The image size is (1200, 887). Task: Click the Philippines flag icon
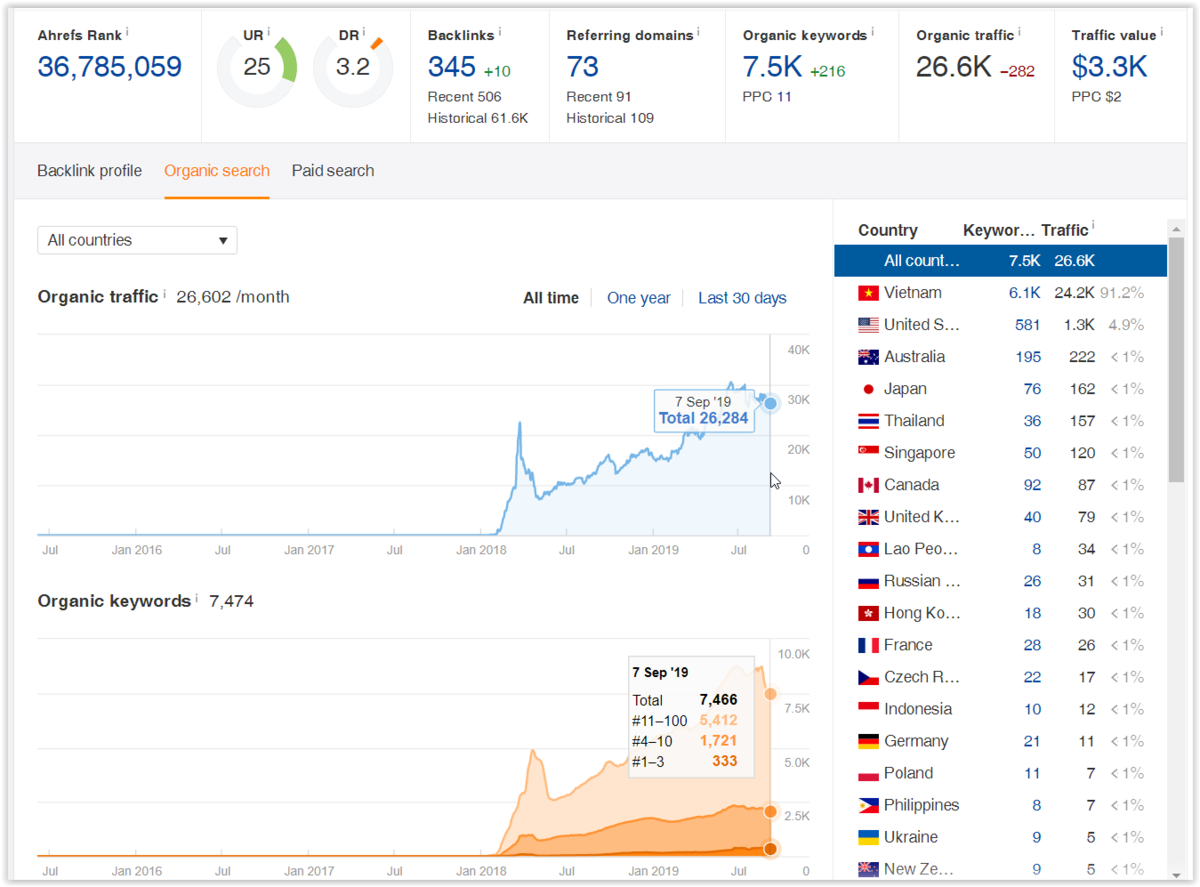868,805
